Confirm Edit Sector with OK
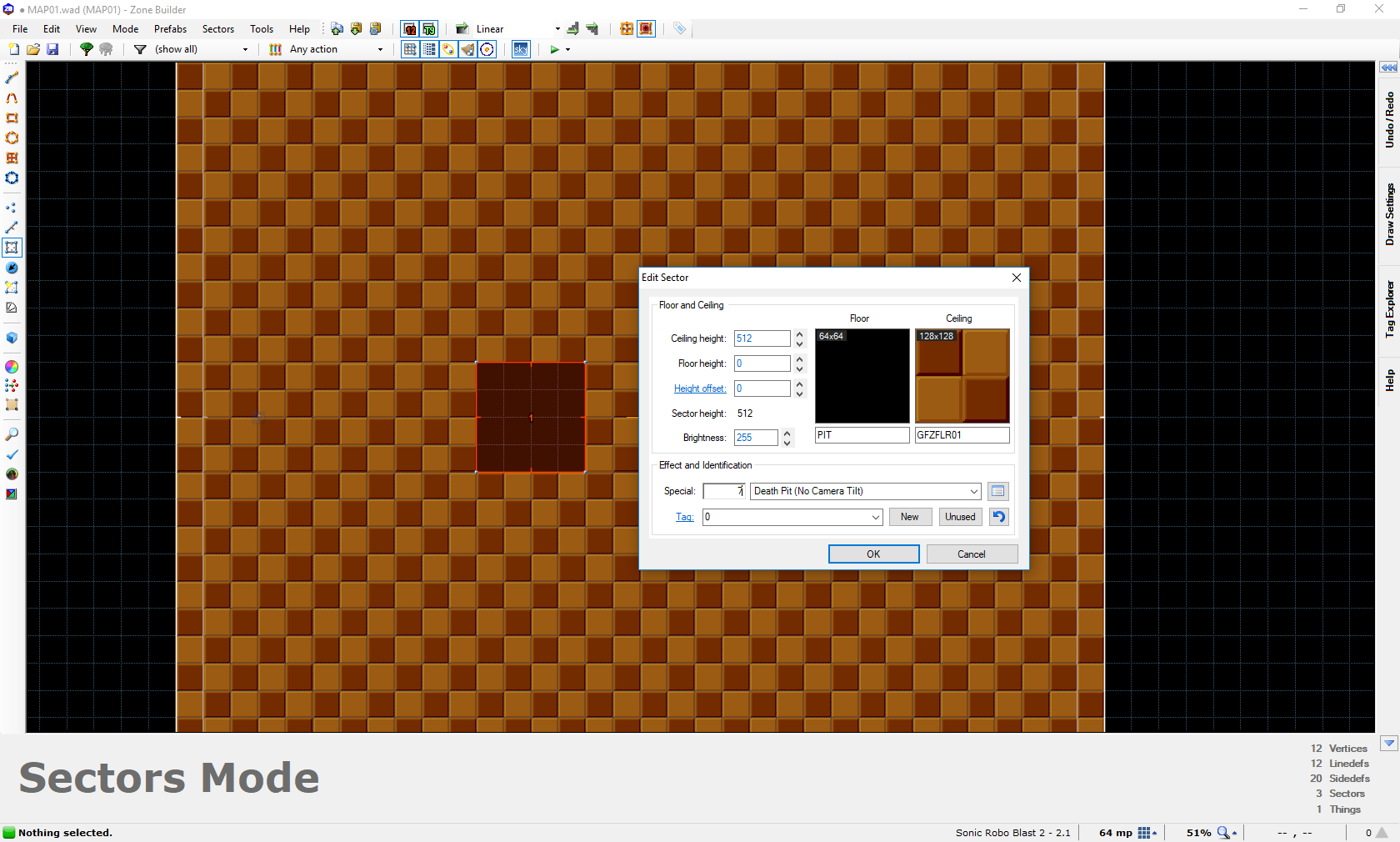Screen dimensions: 1400x842 873,554
